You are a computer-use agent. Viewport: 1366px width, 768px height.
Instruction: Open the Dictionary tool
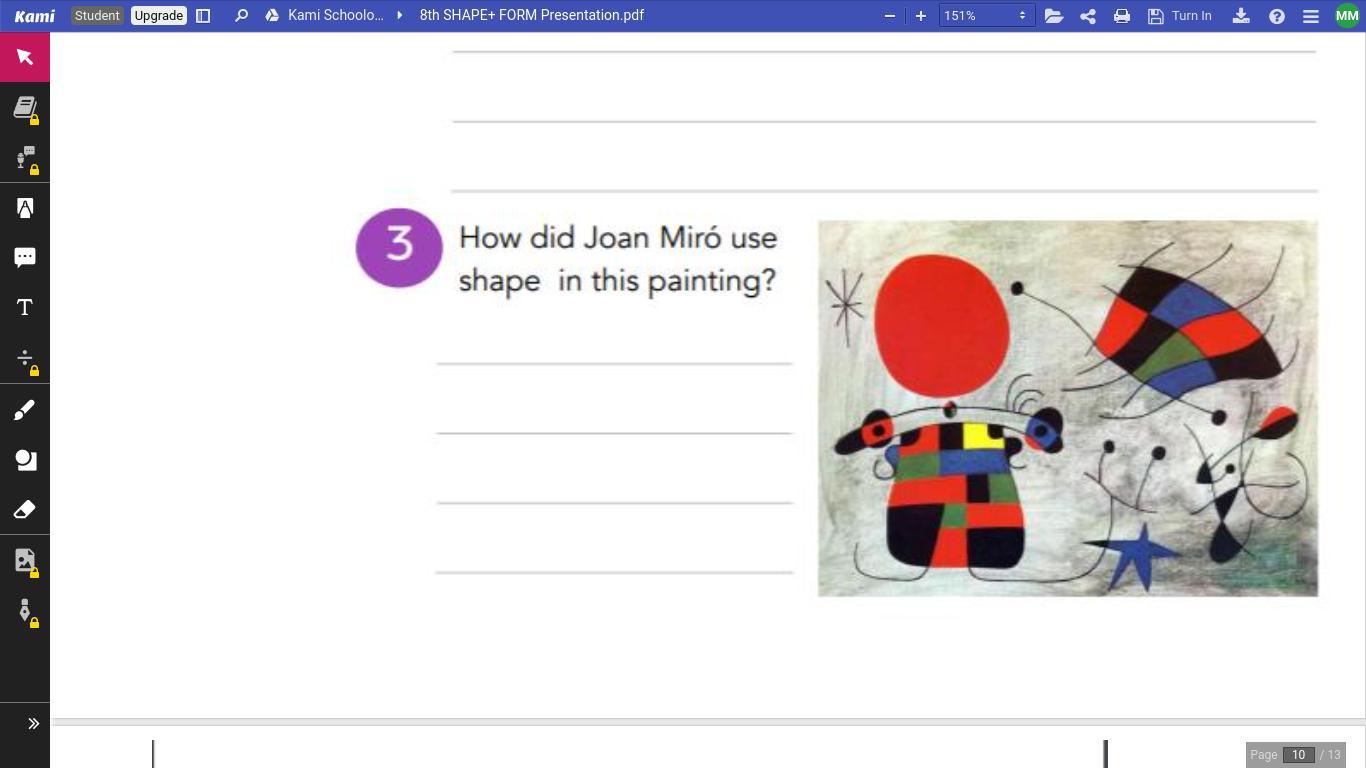pos(25,108)
